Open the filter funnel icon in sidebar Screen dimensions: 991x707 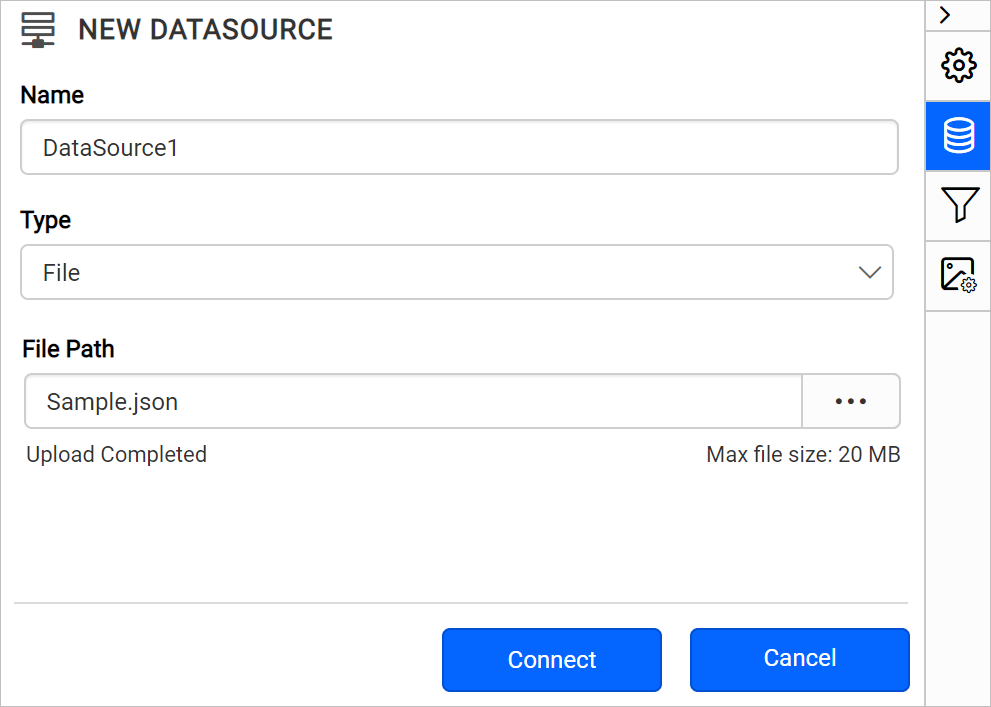point(958,205)
